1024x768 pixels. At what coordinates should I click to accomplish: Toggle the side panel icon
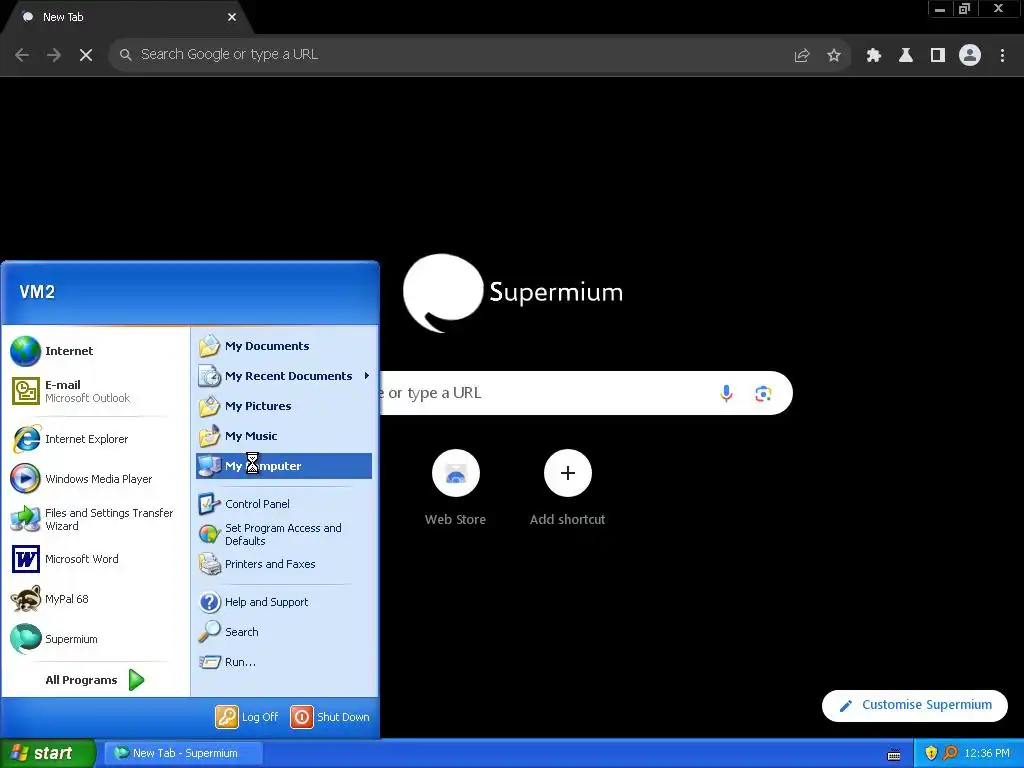click(x=938, y=55)
